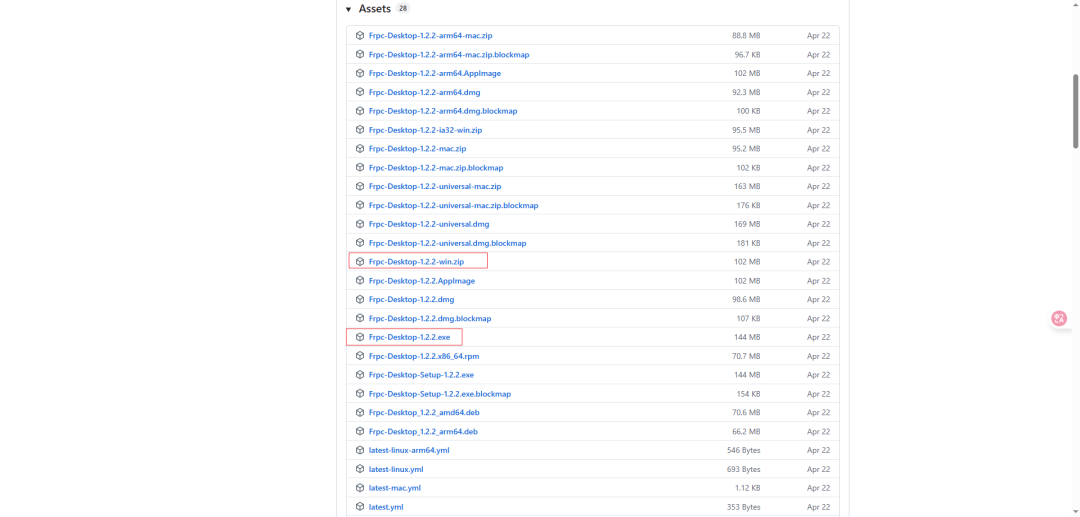Open Frpc-Desktop-1.2.2.dmg.blockmap link
Viewport: 1080px width, 517px height.
[x=430, y=318]
